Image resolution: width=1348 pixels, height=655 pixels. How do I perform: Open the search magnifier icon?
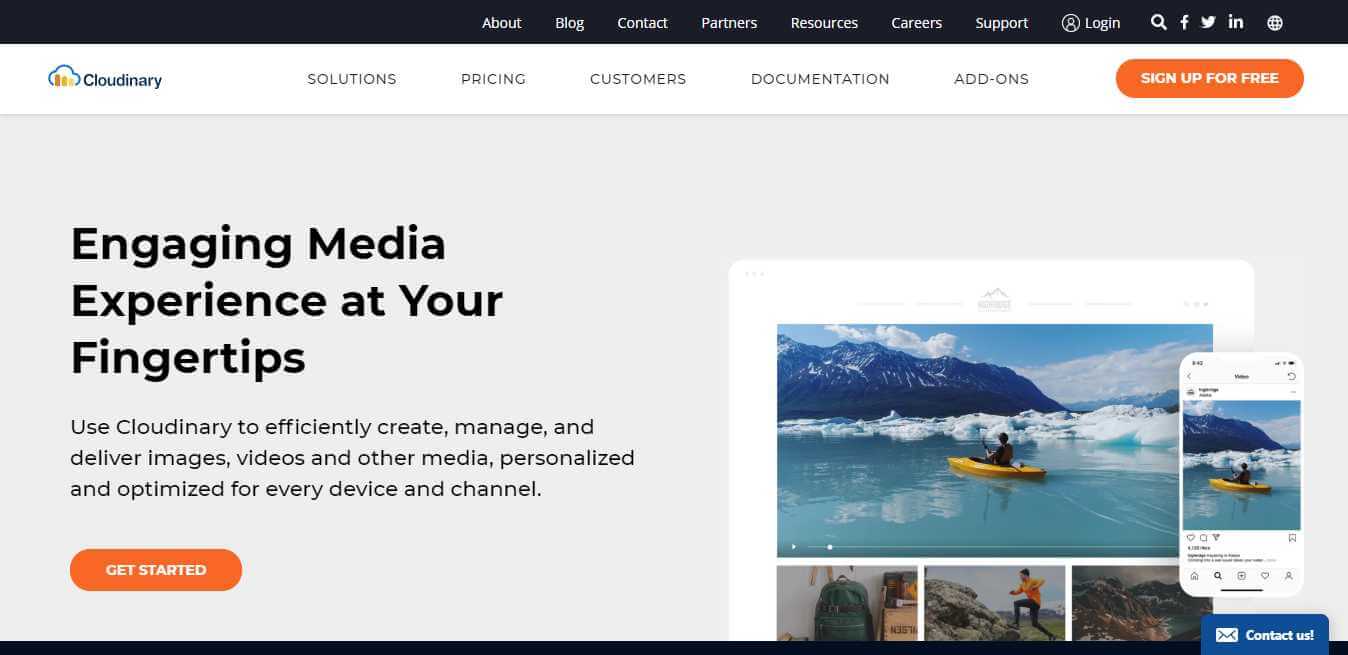click(1159, 22)
